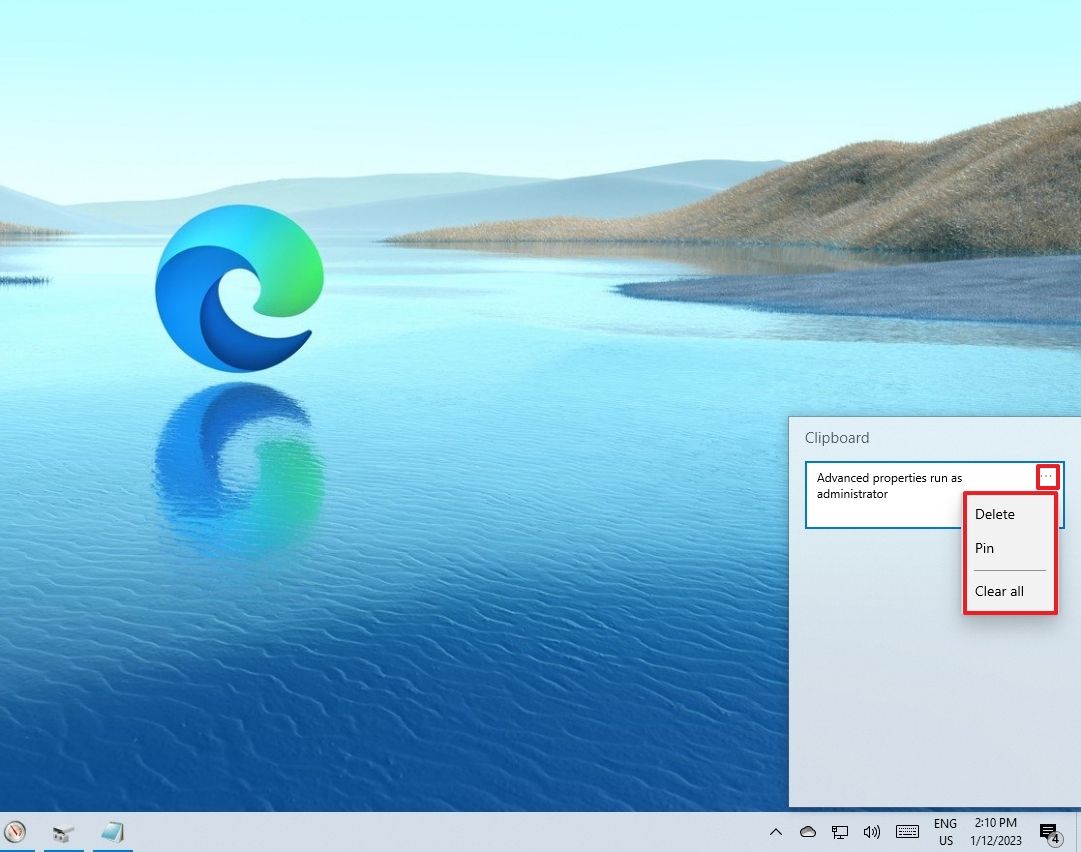Switch the ENG US input language
The width and height of the screenshot is (1081, 852).
pyautogui.click(x=945, y=832)
